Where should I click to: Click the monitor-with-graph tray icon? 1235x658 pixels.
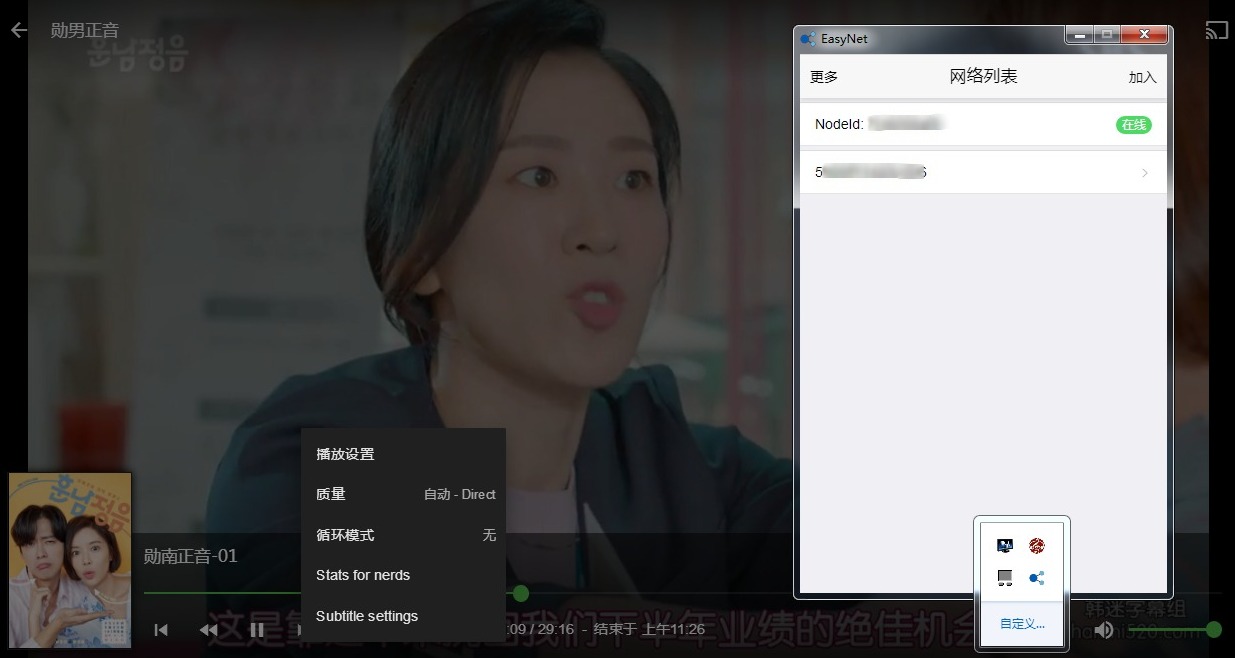click(x=1004, y=545)
